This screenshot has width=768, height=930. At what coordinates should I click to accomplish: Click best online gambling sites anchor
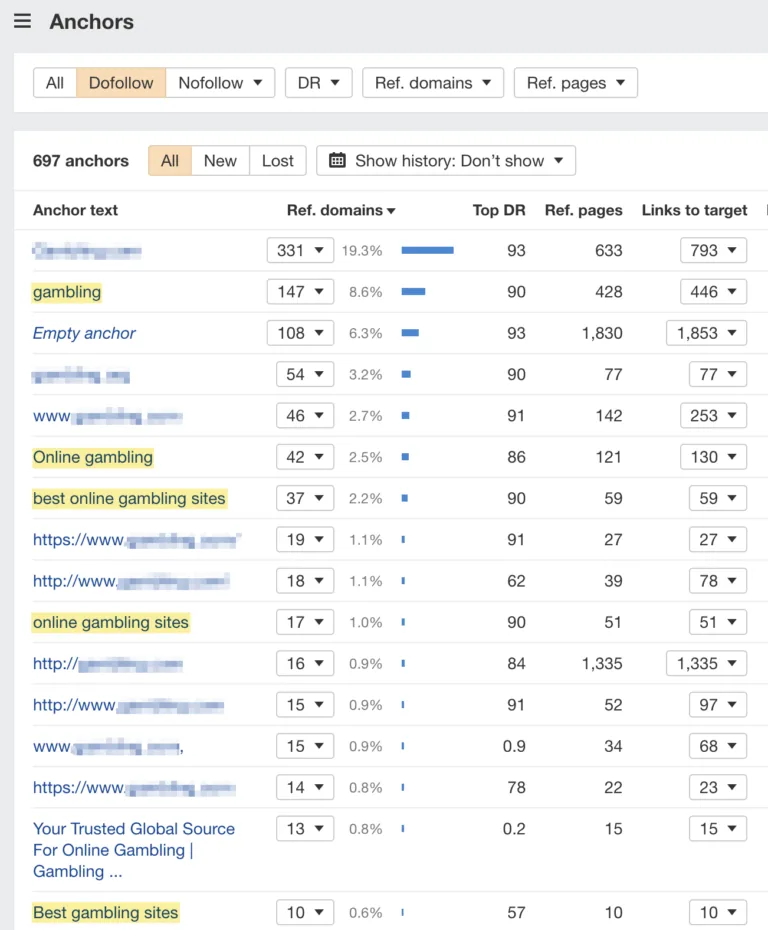[x=129, y=499]
